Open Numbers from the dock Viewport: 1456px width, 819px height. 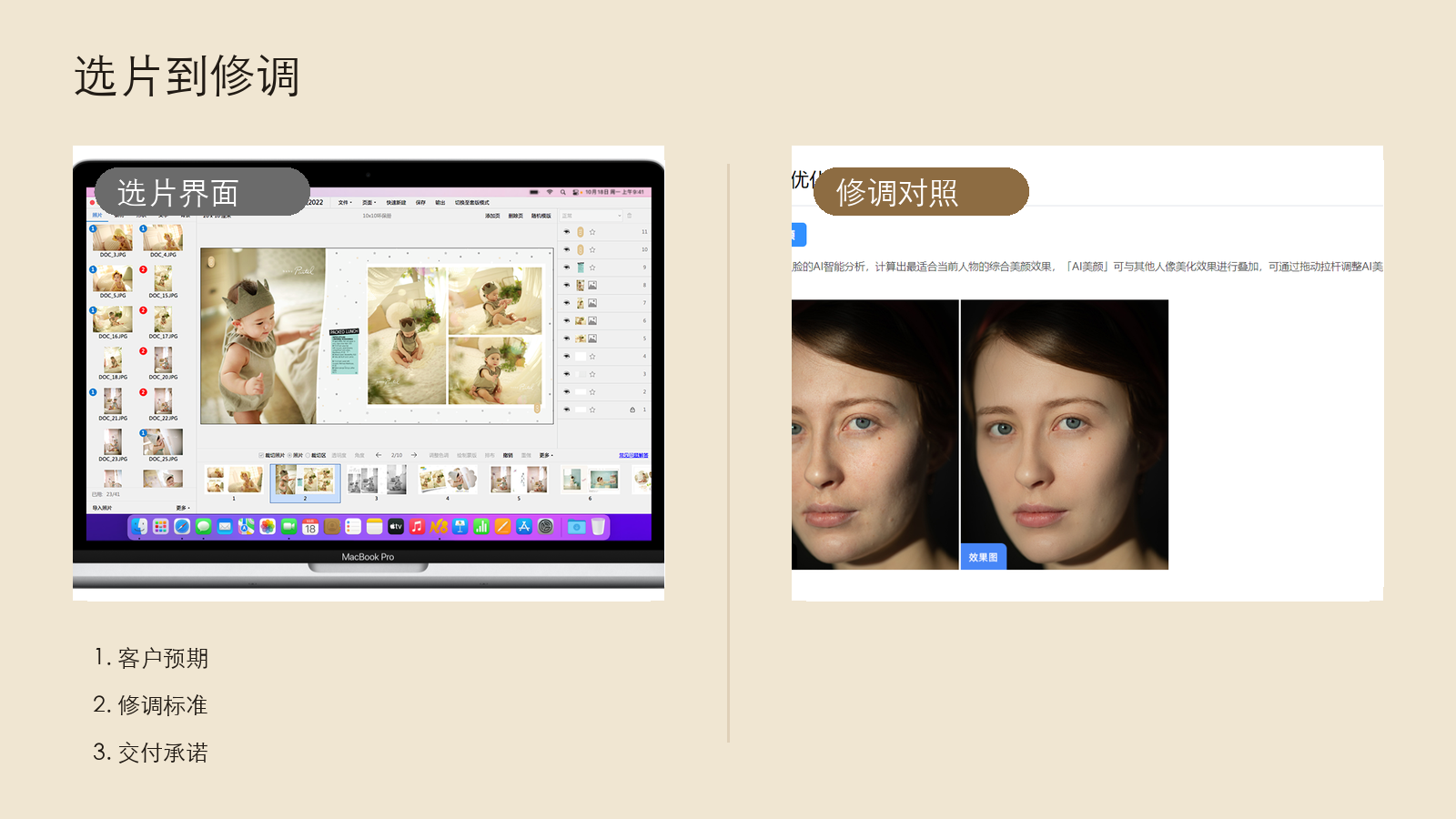(481, 526)
